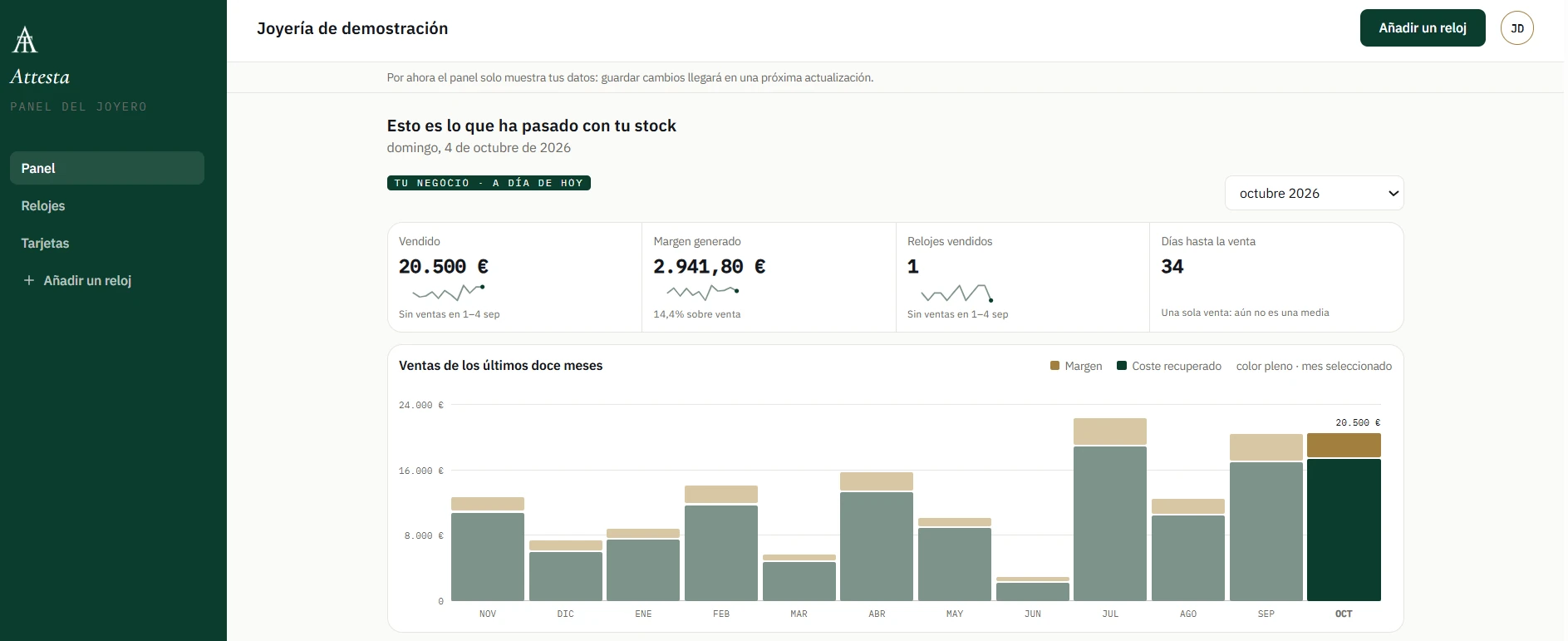Click the ENE cost bar in the chart
The width and height of the screenshot is (1568, 641).
coord(643,570)
